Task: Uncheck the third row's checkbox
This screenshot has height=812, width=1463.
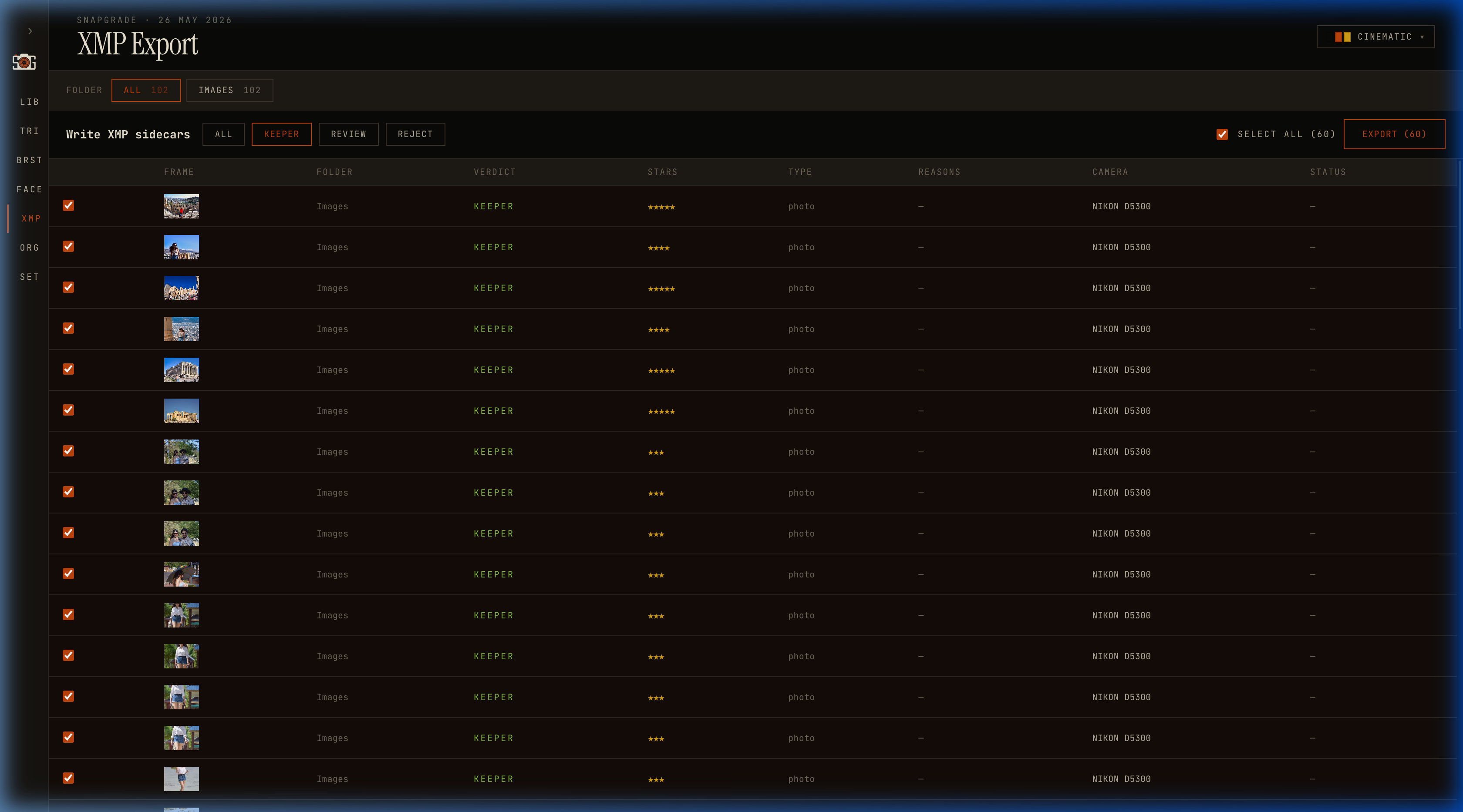Action: click(x=68, y=287)
